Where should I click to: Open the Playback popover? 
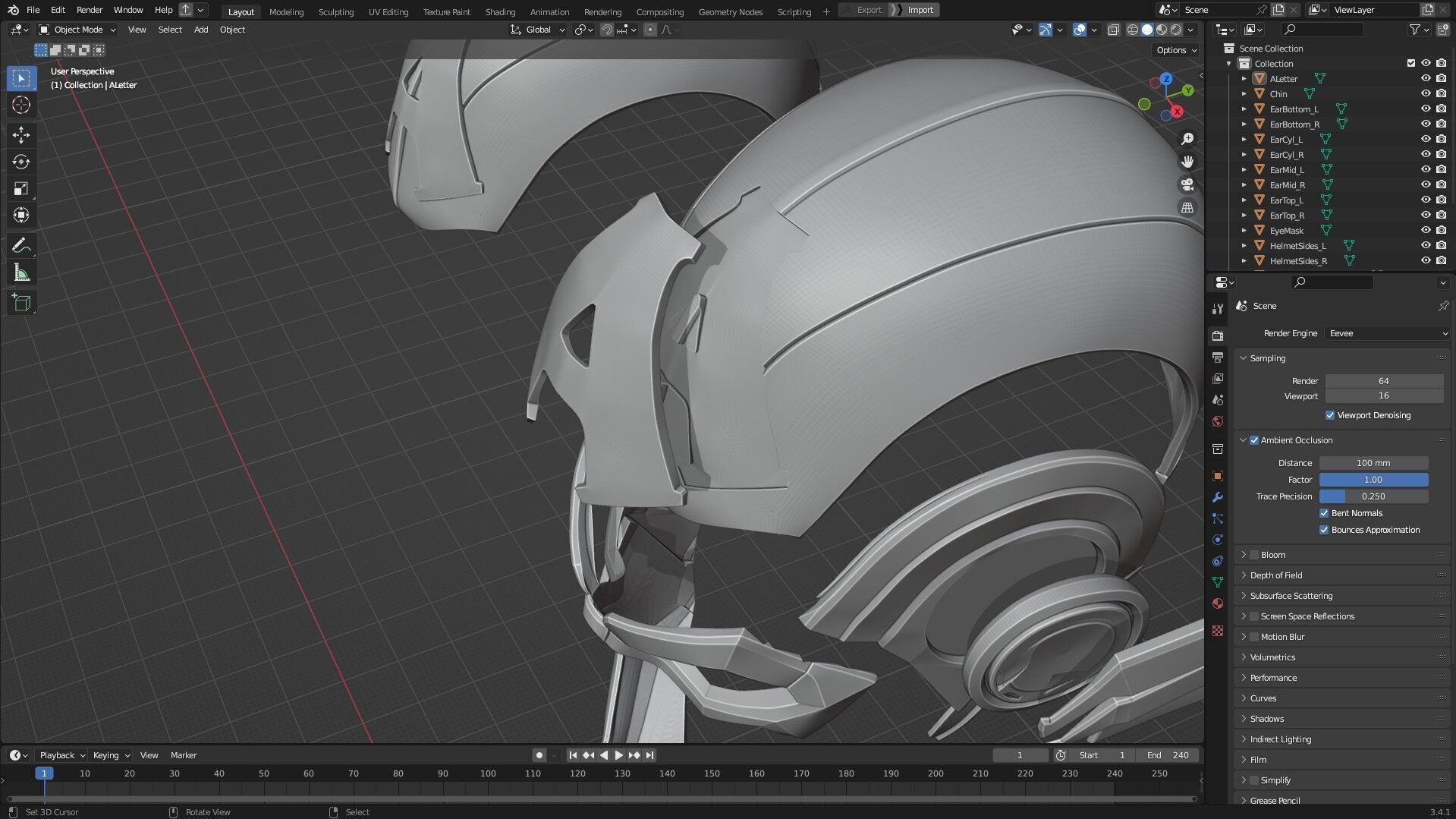point(62,755)
